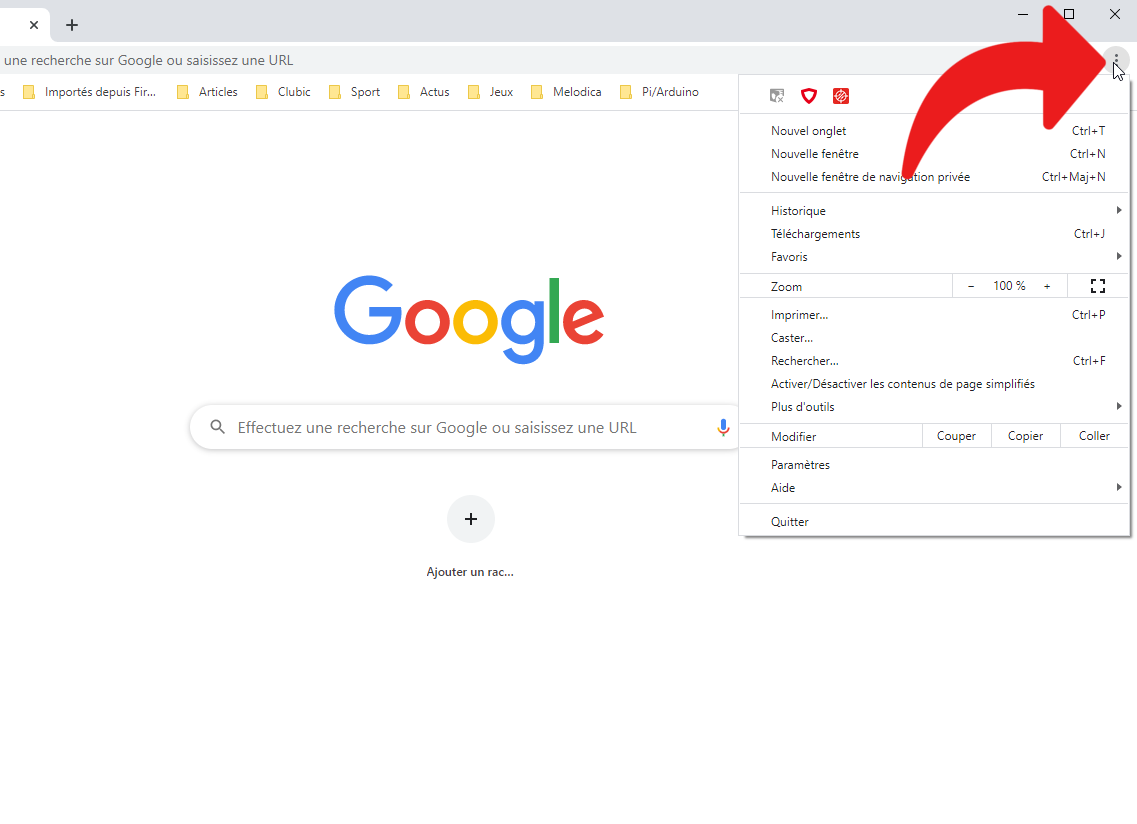Toggle fullscreen mode from Zoom row
The height and width of the screenshot is (824, 1137).
[x=1098, y=286]
